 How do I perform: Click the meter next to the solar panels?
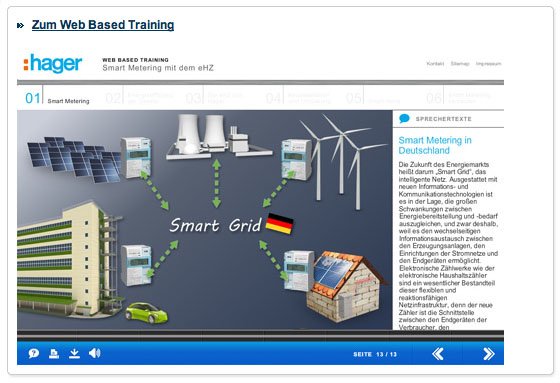pos(136,157)
